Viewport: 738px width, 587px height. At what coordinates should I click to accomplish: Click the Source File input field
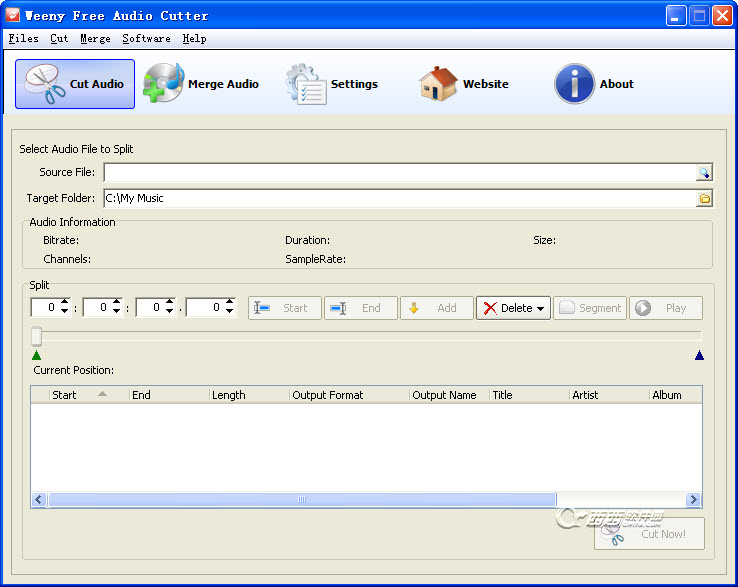(x=400, y=173)
